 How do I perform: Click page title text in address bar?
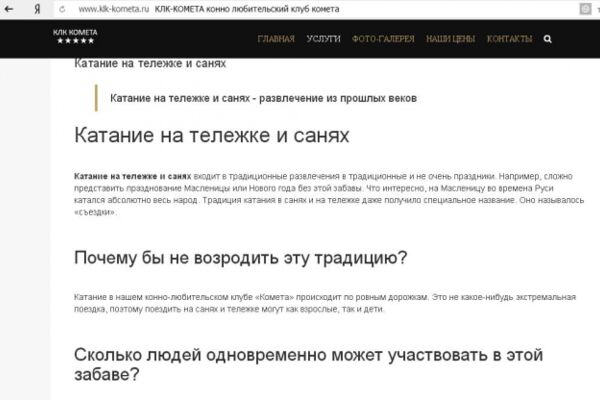pyautogui.click(x=247, y=9)
